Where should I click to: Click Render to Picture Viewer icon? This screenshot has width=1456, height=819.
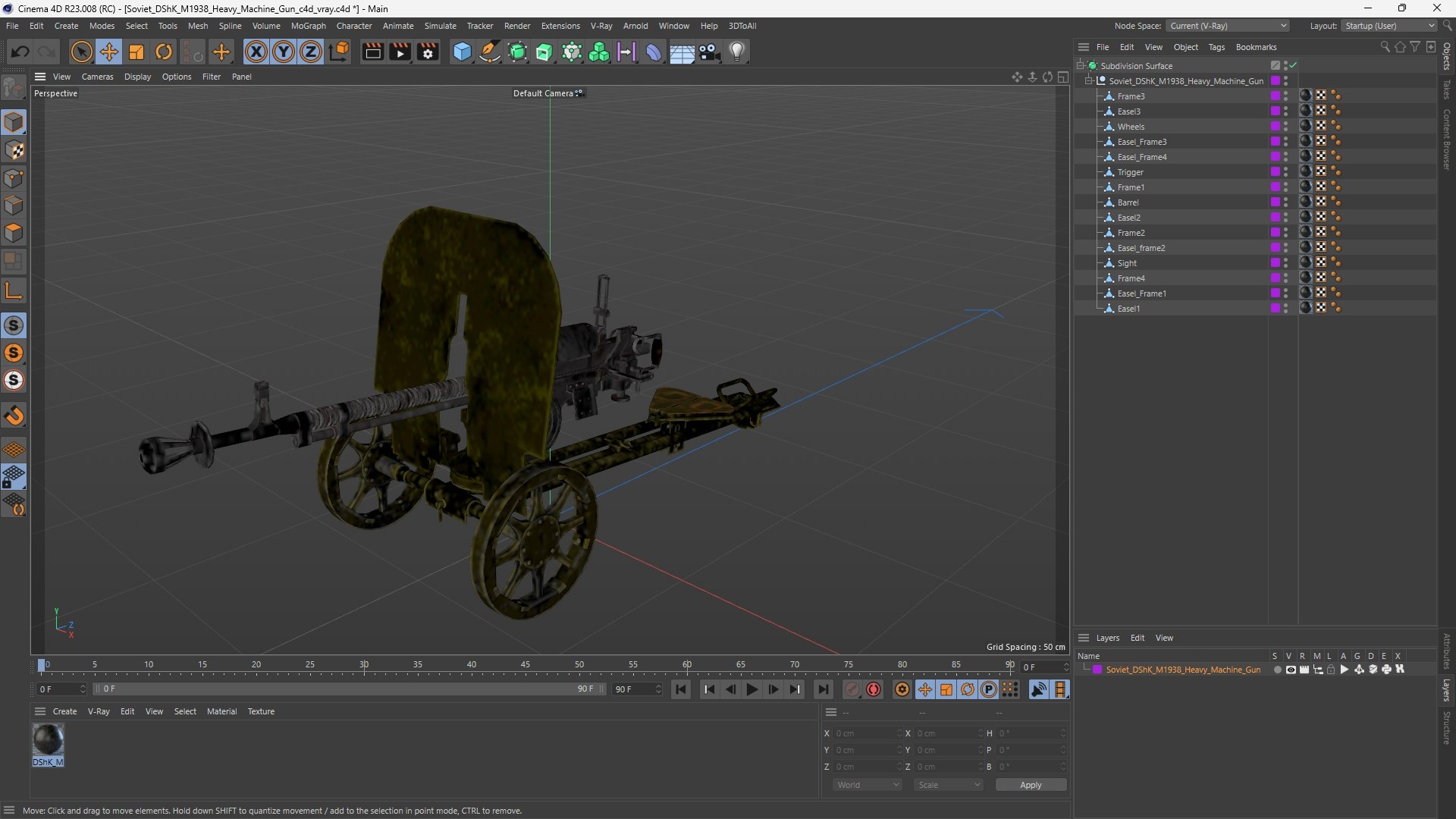[400, 52]
